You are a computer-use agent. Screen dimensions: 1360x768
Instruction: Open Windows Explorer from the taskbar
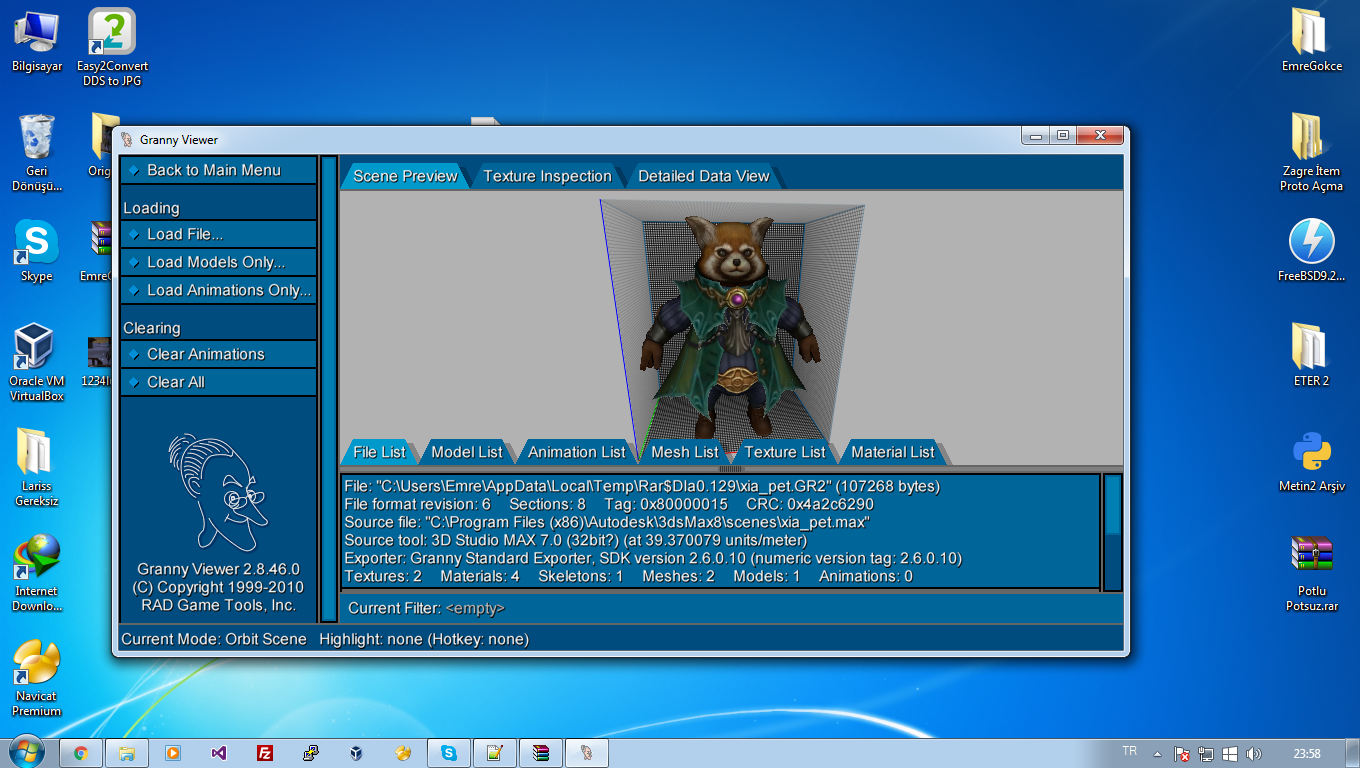tap(126, 753)
